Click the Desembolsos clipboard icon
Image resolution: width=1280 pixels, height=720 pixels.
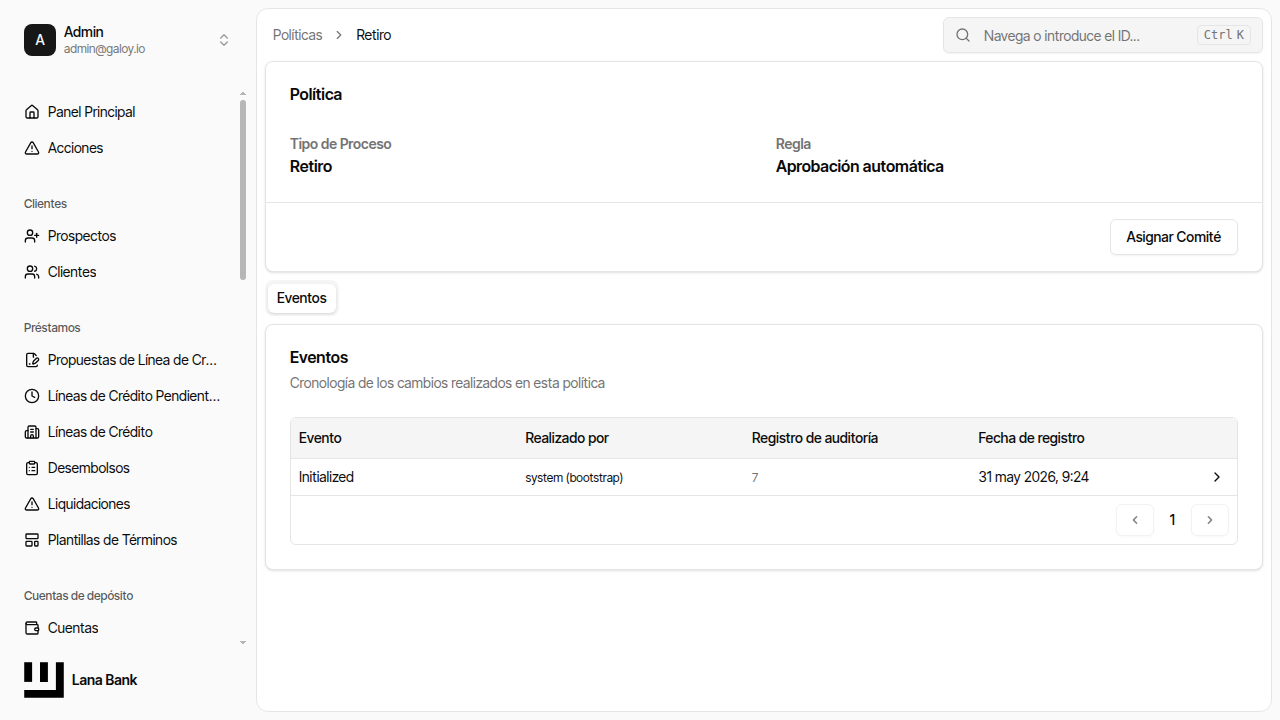[x=32, y=468]
